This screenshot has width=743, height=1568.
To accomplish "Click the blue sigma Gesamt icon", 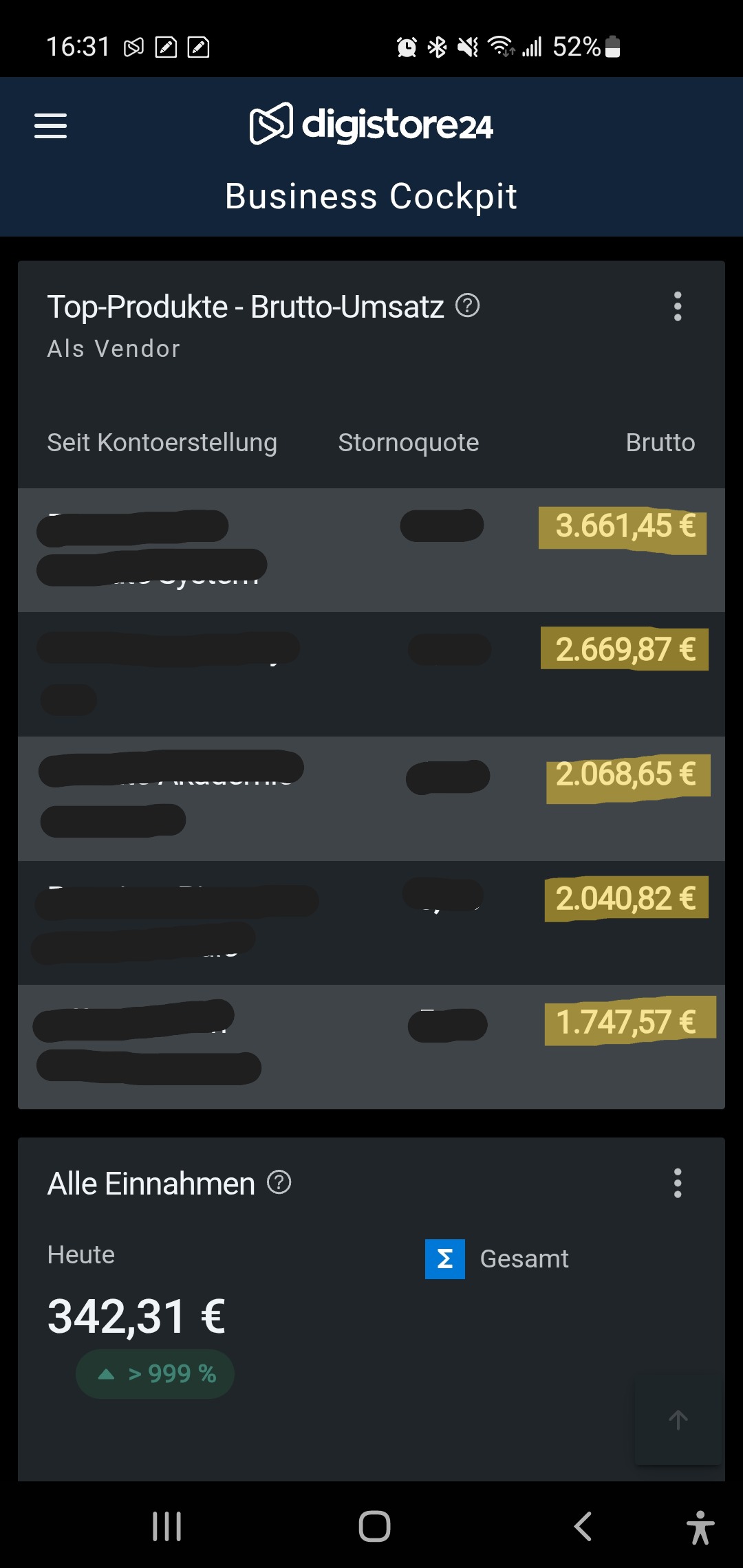I will pyautogui.click(x=445, y=1259).
